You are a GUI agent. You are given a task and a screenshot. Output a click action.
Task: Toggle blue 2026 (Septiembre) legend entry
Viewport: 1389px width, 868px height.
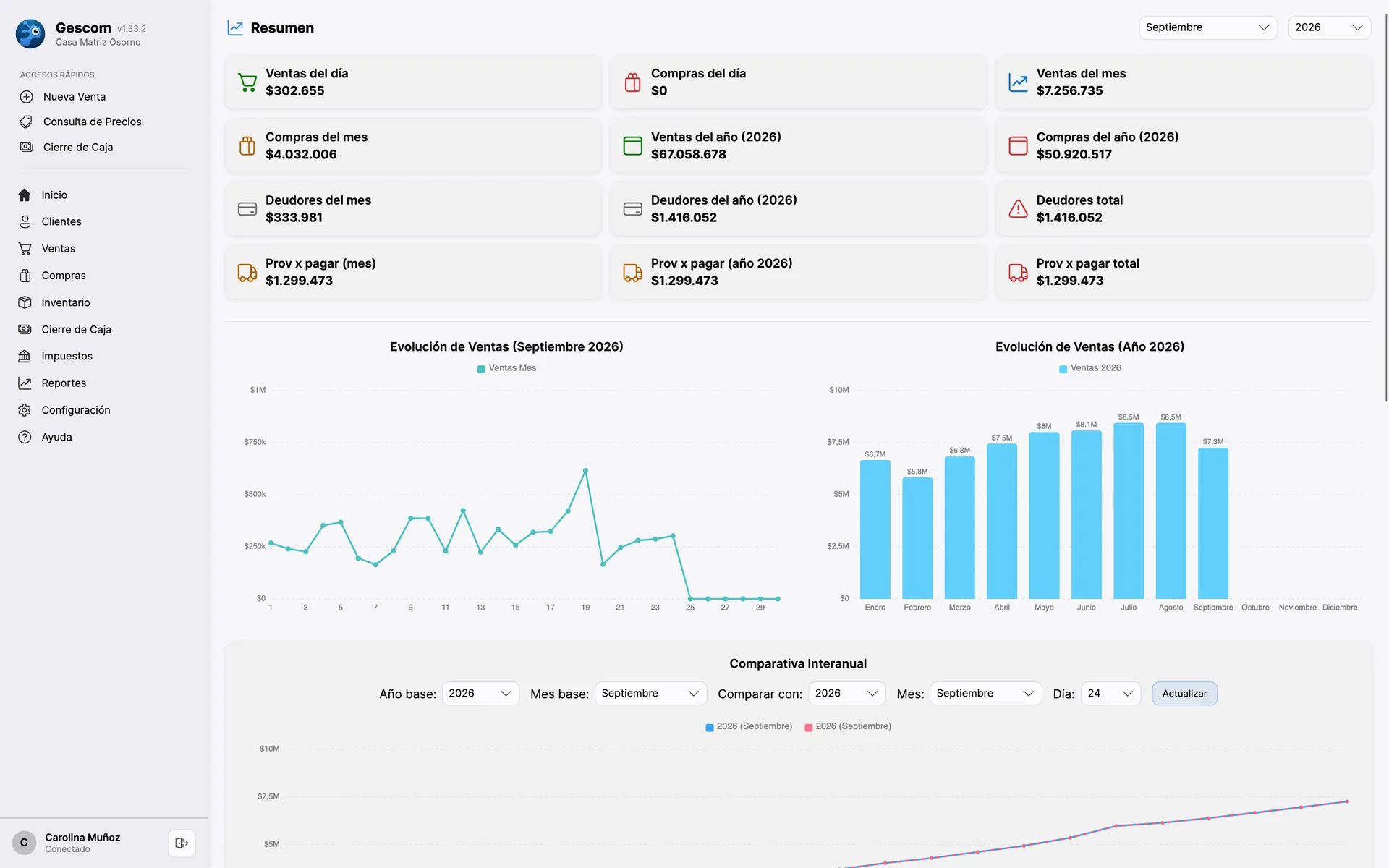pyautogui.click(x=749, y=726)
